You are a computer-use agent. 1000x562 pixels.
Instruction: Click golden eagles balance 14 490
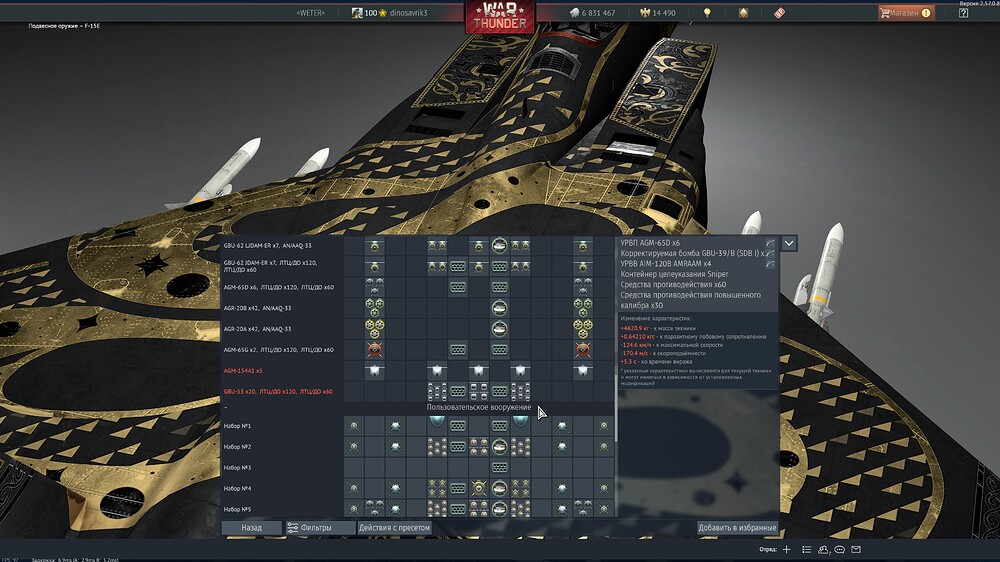click(x=658, y=13)
